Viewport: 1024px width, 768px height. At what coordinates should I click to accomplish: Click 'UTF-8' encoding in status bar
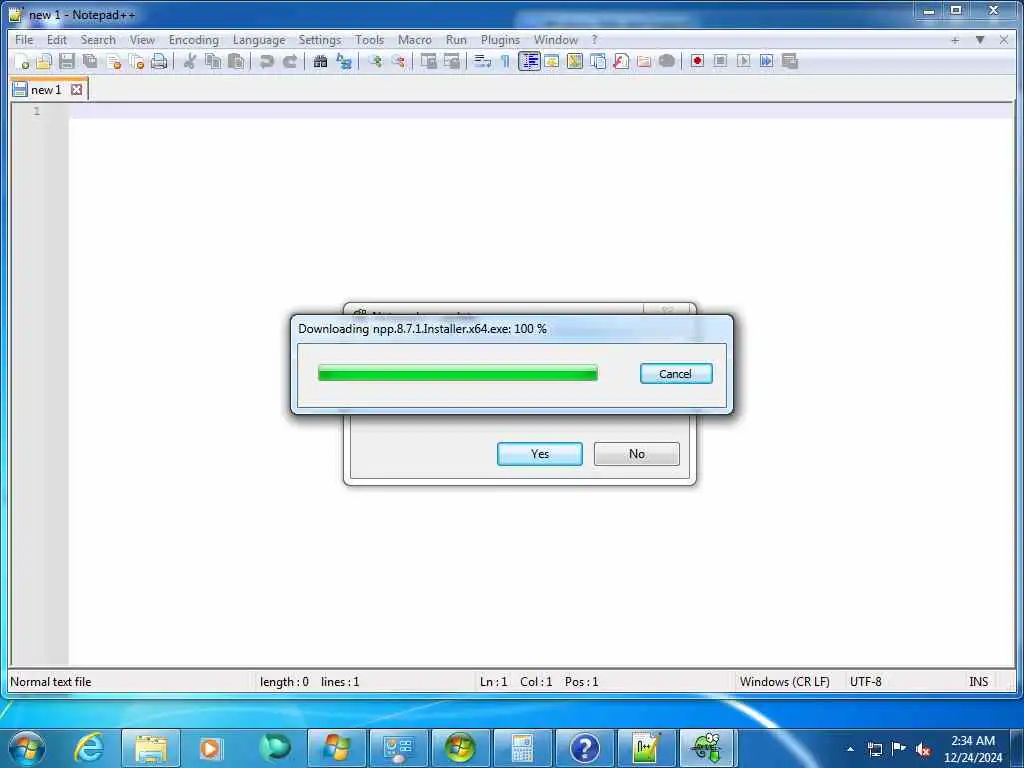(865, 681)
